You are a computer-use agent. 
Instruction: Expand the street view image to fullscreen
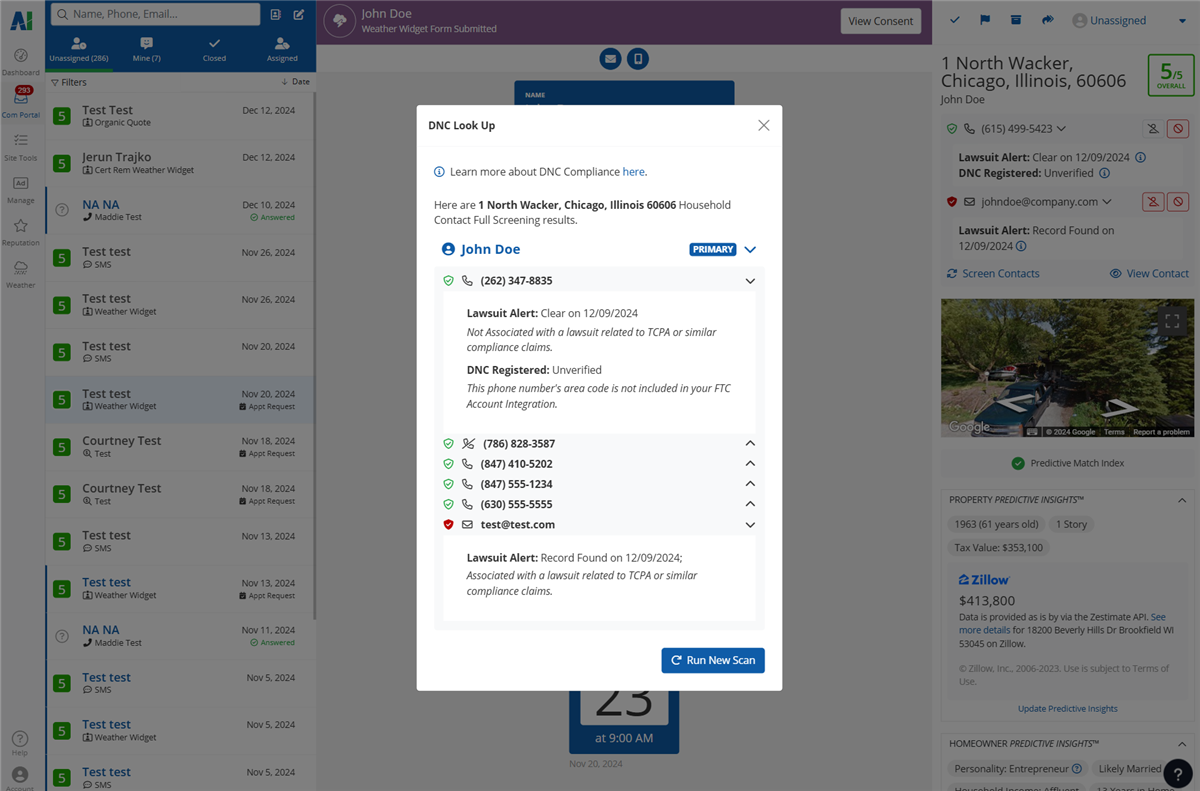click(1172, 321)
